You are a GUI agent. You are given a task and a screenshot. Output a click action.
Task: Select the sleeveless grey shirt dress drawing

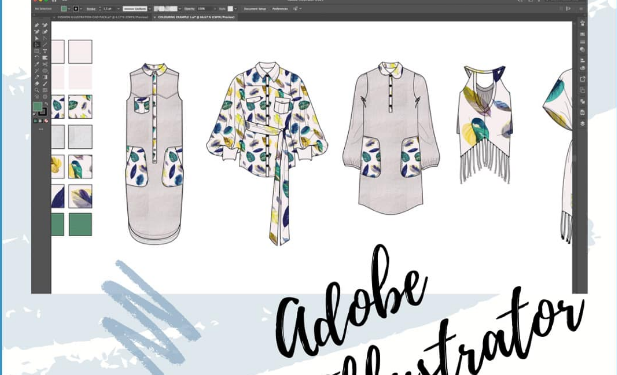(155, 153)
